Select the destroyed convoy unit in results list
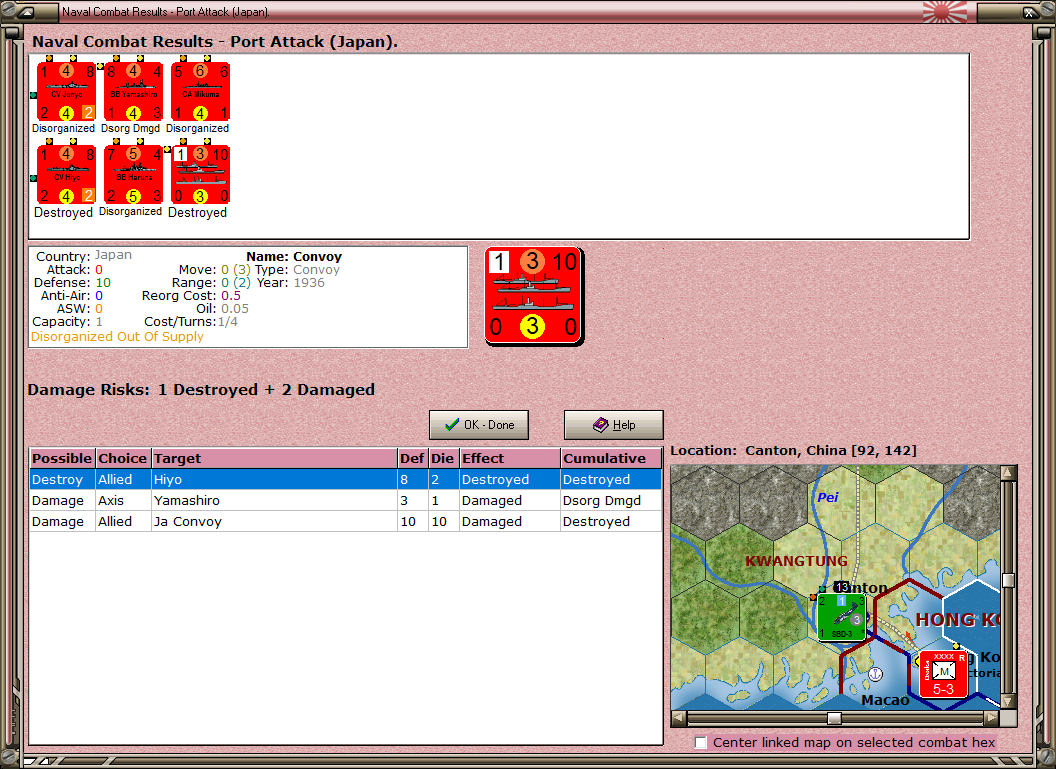This screenshot has height=769, width=1056. coord(201,175)
